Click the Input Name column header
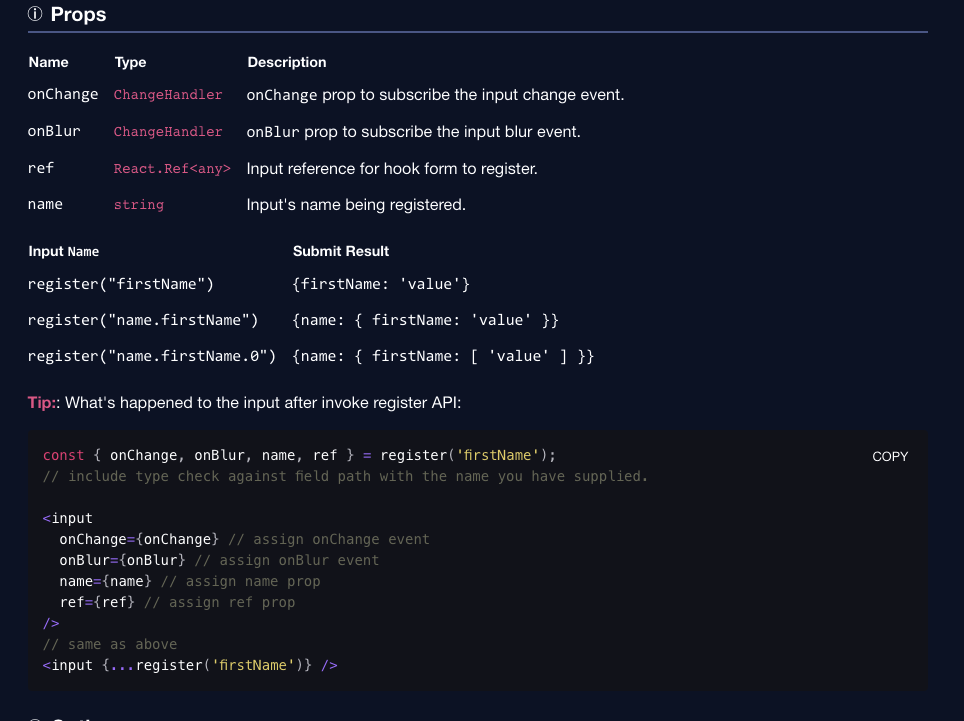Image resolution: width=964 pixels, height=721 pixels. (63, 251)
